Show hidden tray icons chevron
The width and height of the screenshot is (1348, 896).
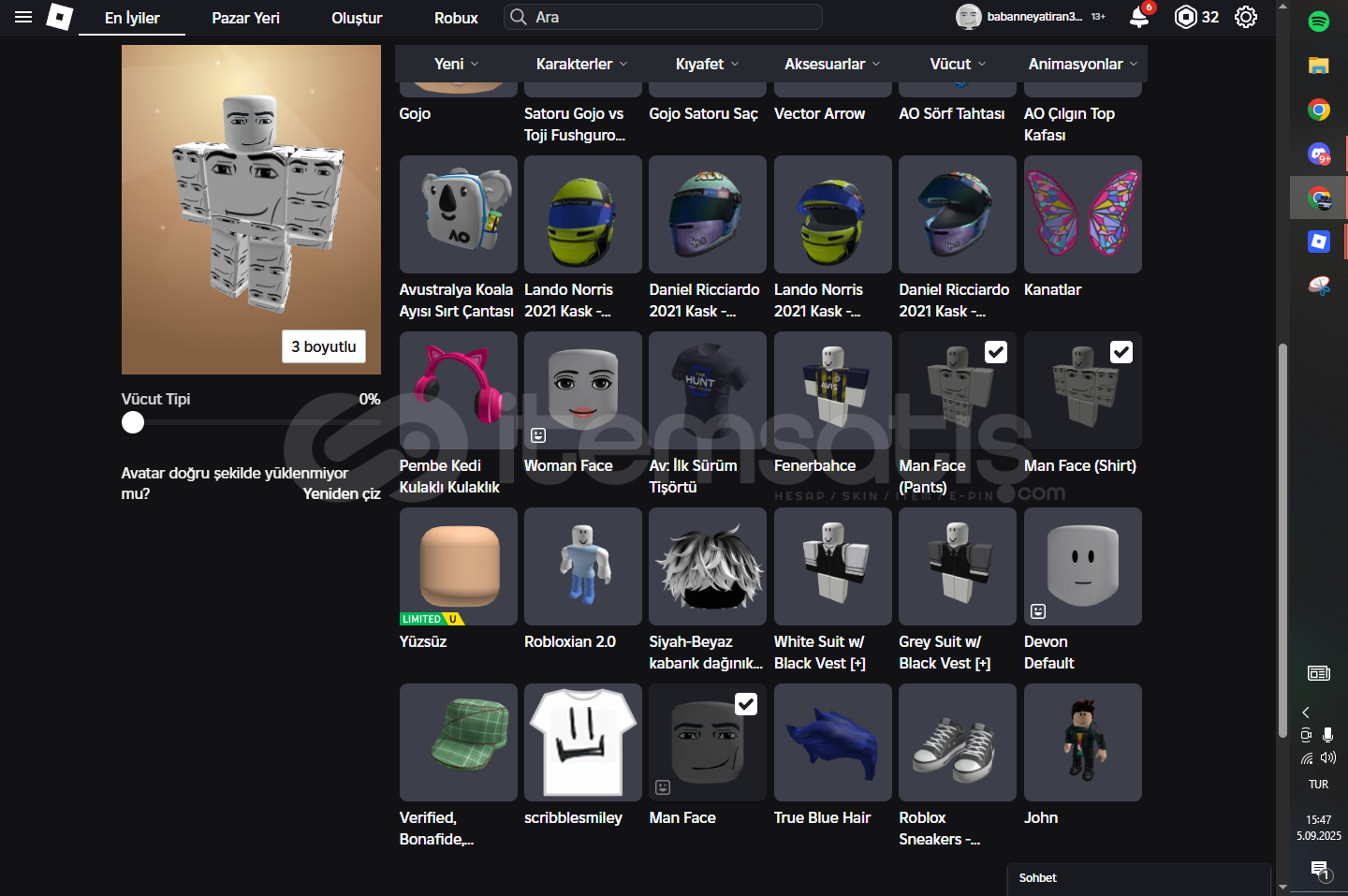(x=1306, y=712)
